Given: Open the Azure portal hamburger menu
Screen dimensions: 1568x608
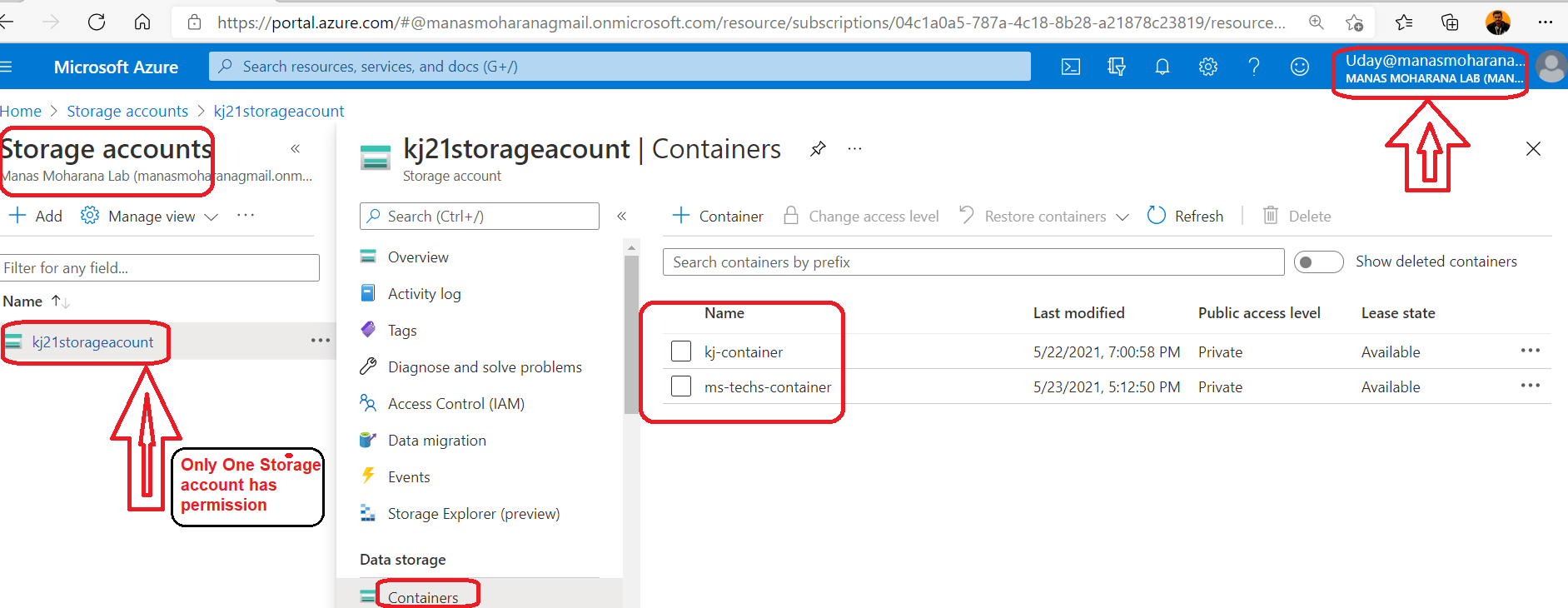Looking at the screenshot, I should tap(7, 67).
